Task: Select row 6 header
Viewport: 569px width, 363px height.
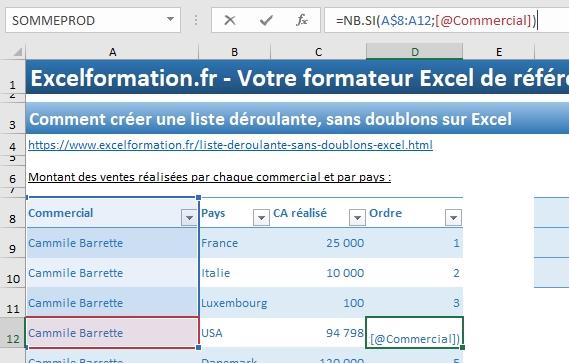Action: (x=13, y=177)
